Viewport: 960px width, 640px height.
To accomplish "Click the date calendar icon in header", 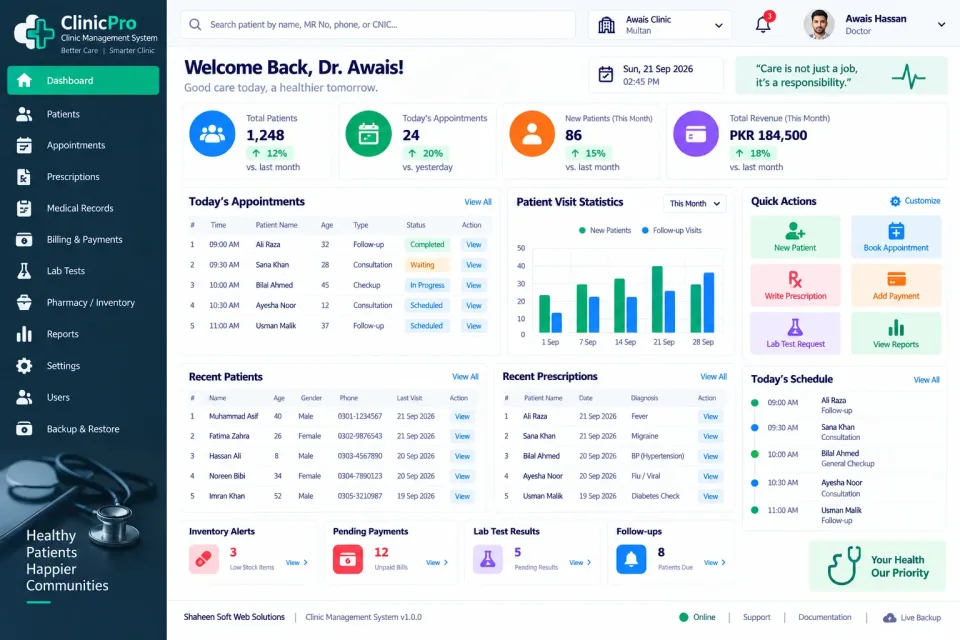I will 606,75.
